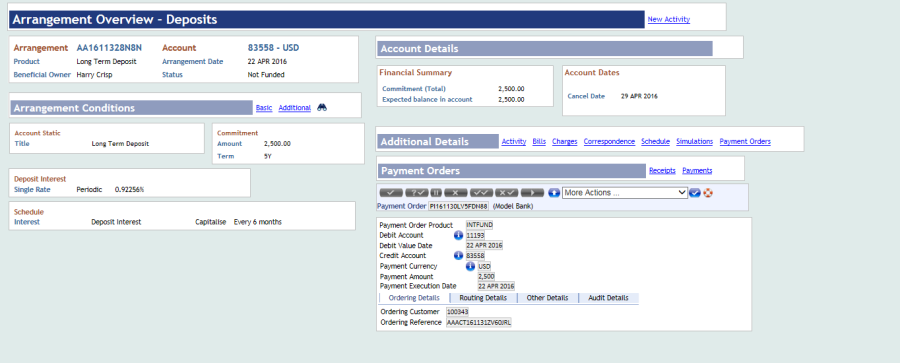Switch to the Routing Details tab
This screenshot has width=900, height=363.
click(483, 298)
